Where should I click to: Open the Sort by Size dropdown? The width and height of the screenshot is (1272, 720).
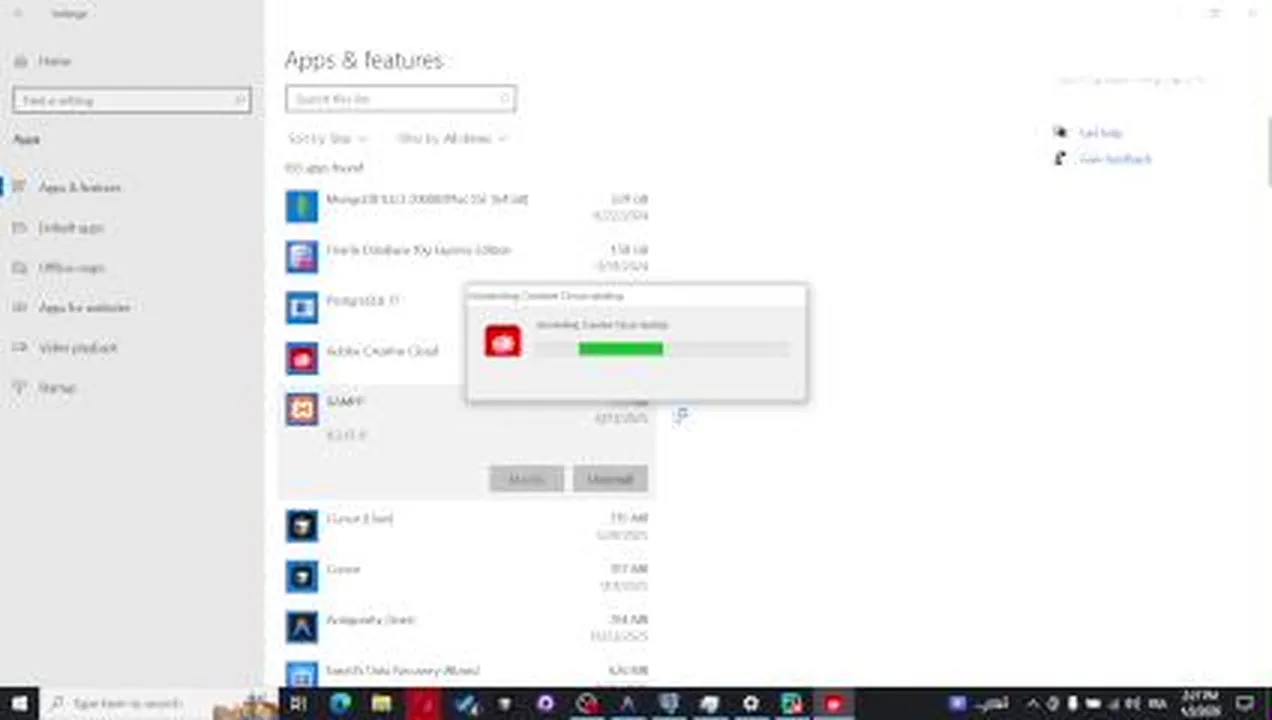point(327,138)
